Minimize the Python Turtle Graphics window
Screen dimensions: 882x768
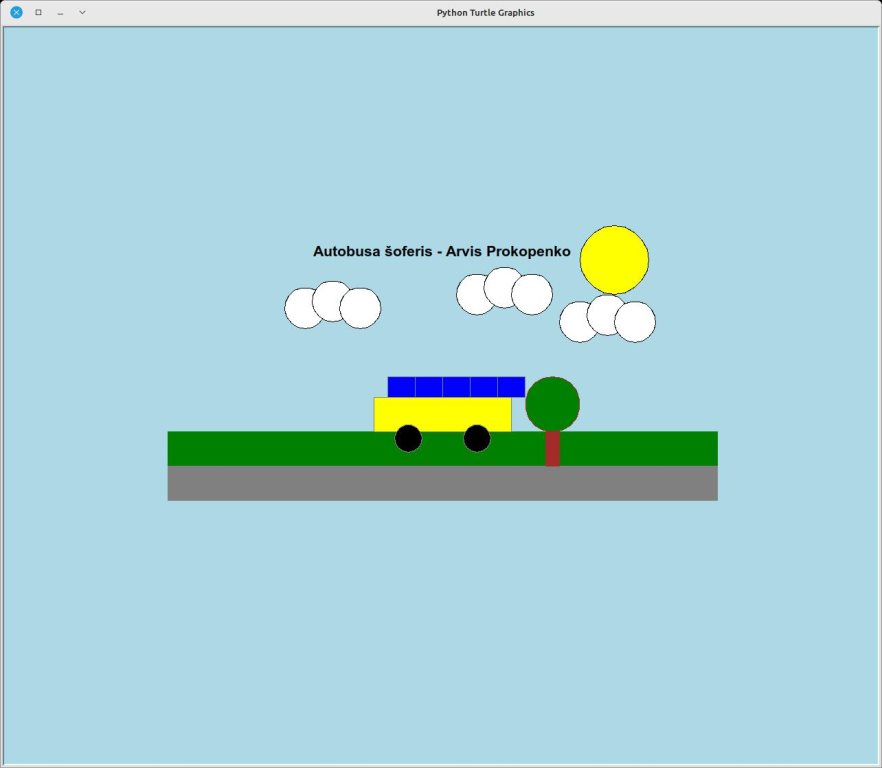[60, 12]
